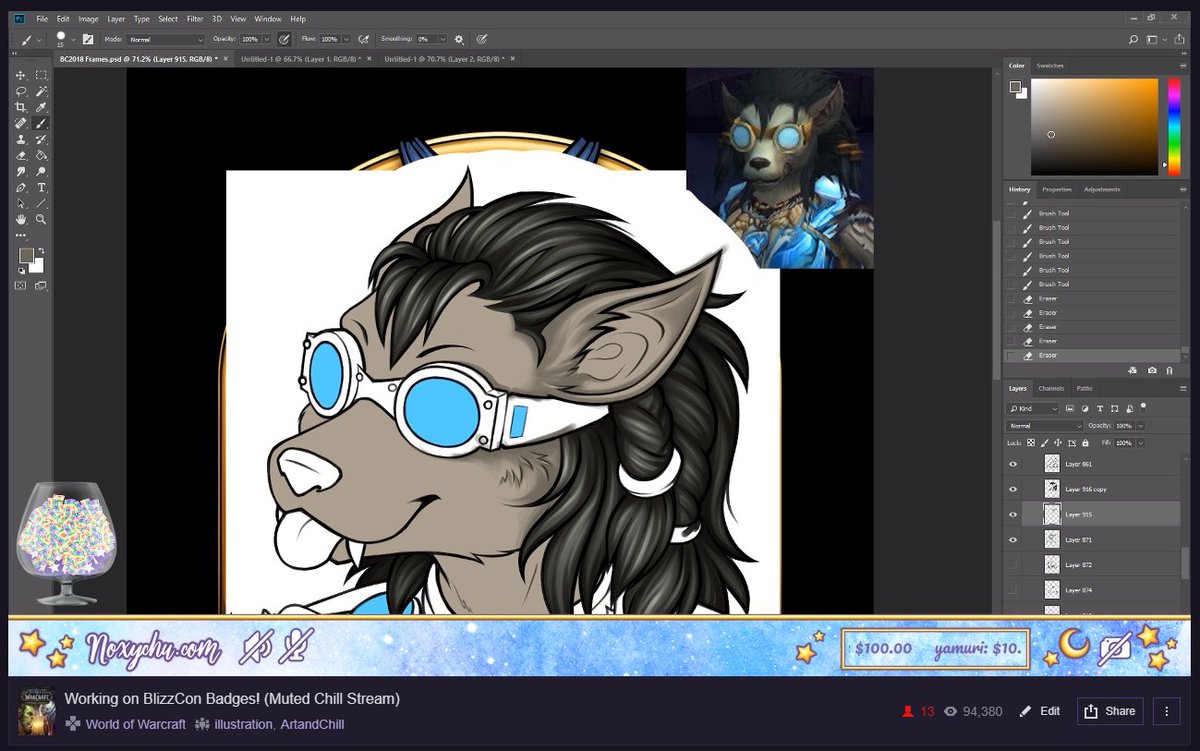Toggle lock transparent pixels
The height and width of the screenshot is (751, 1200).
click(1031, 442)
